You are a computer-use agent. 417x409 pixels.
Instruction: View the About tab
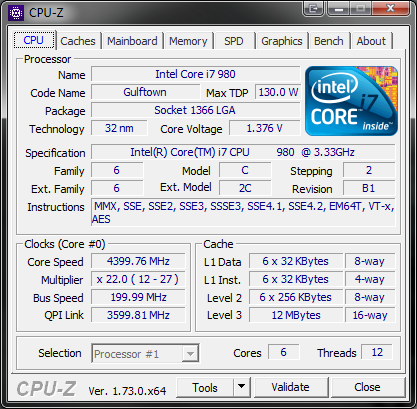pyautogui.click(x=371, y=41)
